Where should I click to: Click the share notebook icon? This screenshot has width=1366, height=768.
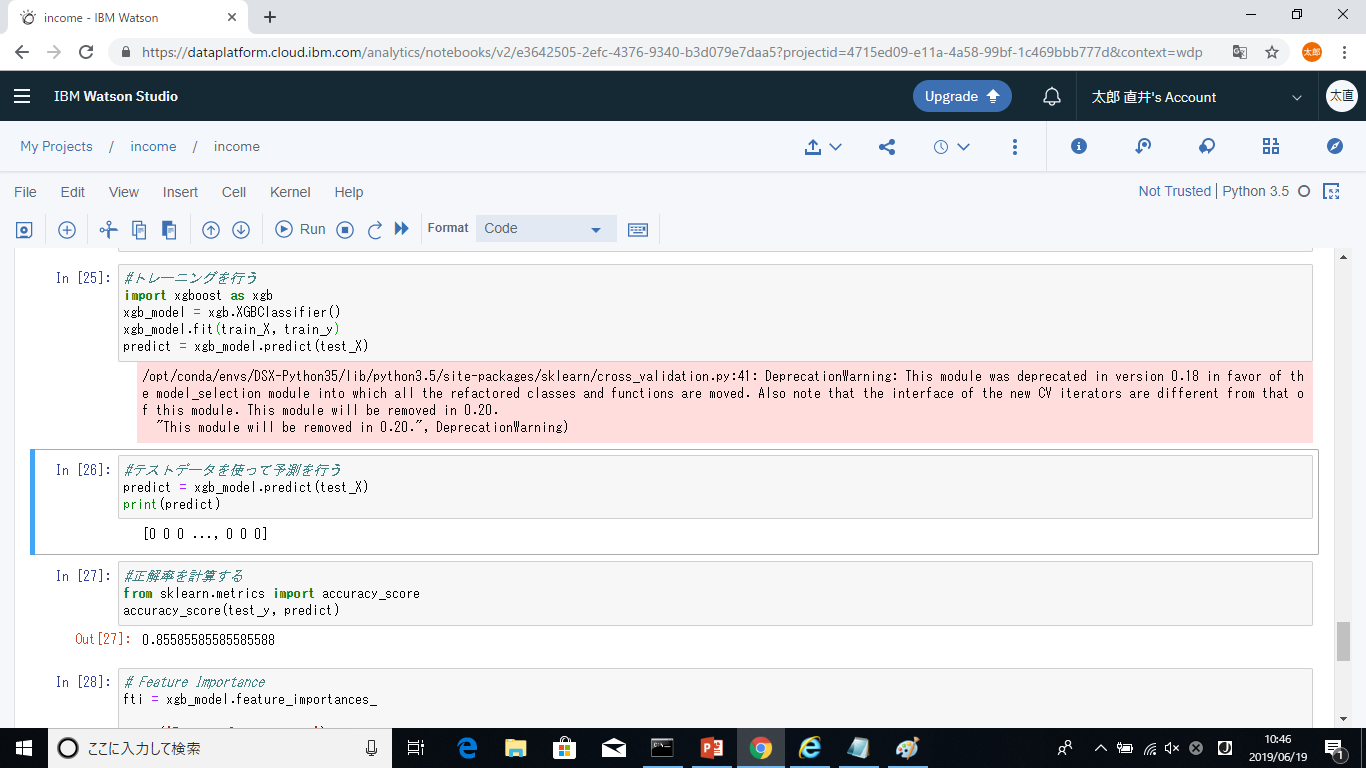click(887, 147)
